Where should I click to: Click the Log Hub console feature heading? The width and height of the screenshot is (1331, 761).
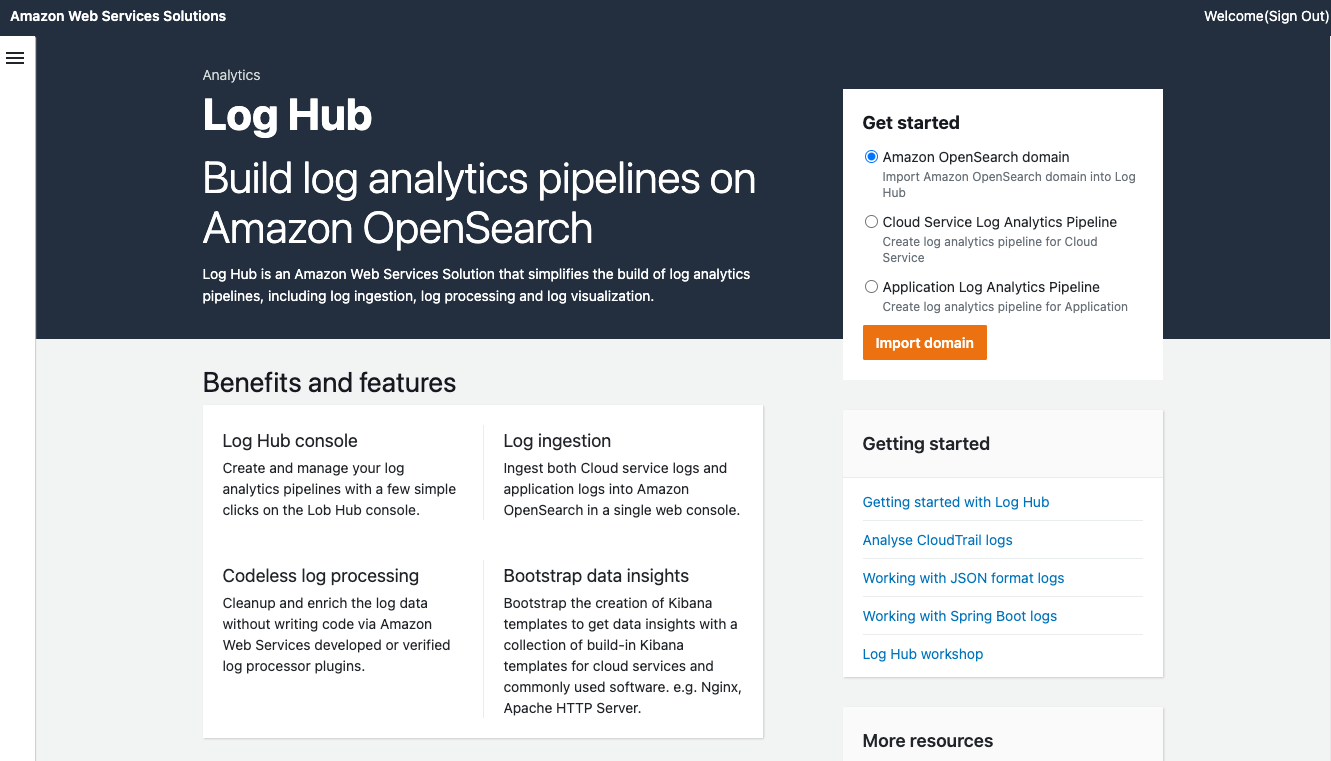point(290,441)
